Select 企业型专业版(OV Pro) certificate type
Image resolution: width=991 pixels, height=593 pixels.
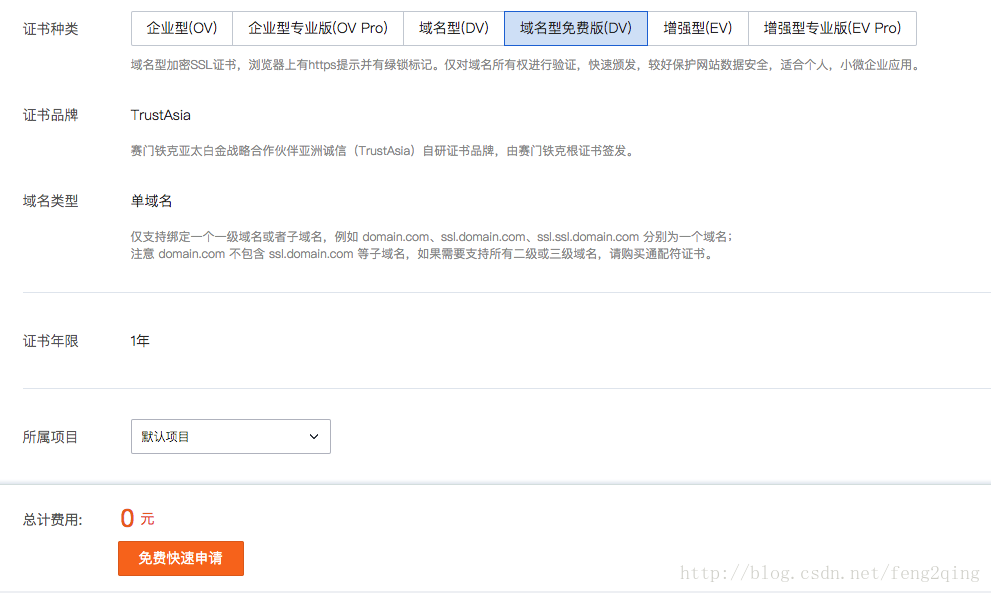coord(318,28)
